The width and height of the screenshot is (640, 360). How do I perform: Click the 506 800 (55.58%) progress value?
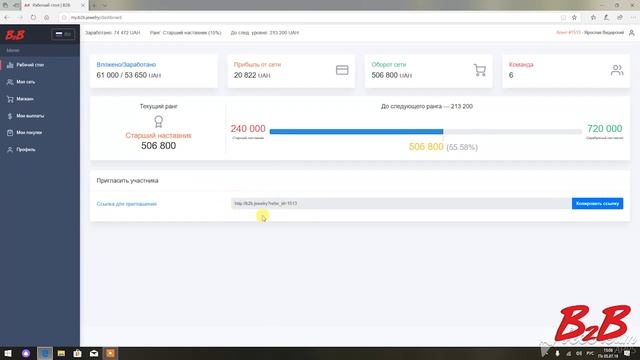click(x=443, y=147)
